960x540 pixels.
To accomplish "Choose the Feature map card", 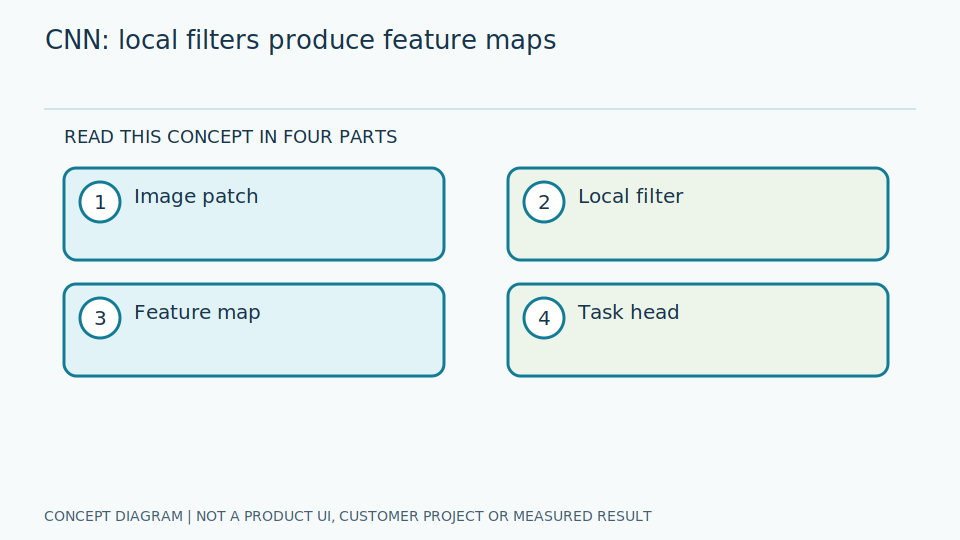I will tap(254, 330).
